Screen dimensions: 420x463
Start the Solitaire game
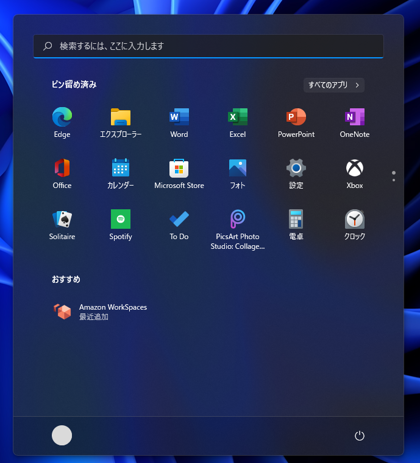point(62,225)
